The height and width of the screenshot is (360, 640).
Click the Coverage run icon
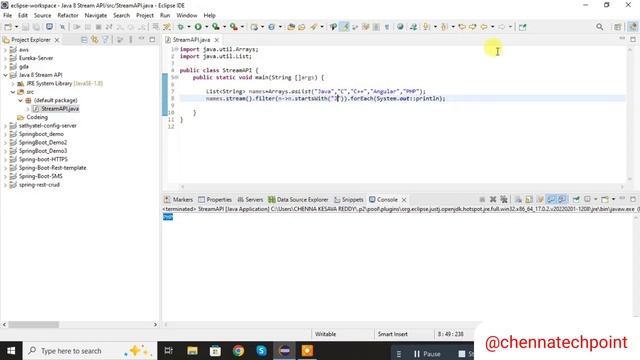(216, 27)
